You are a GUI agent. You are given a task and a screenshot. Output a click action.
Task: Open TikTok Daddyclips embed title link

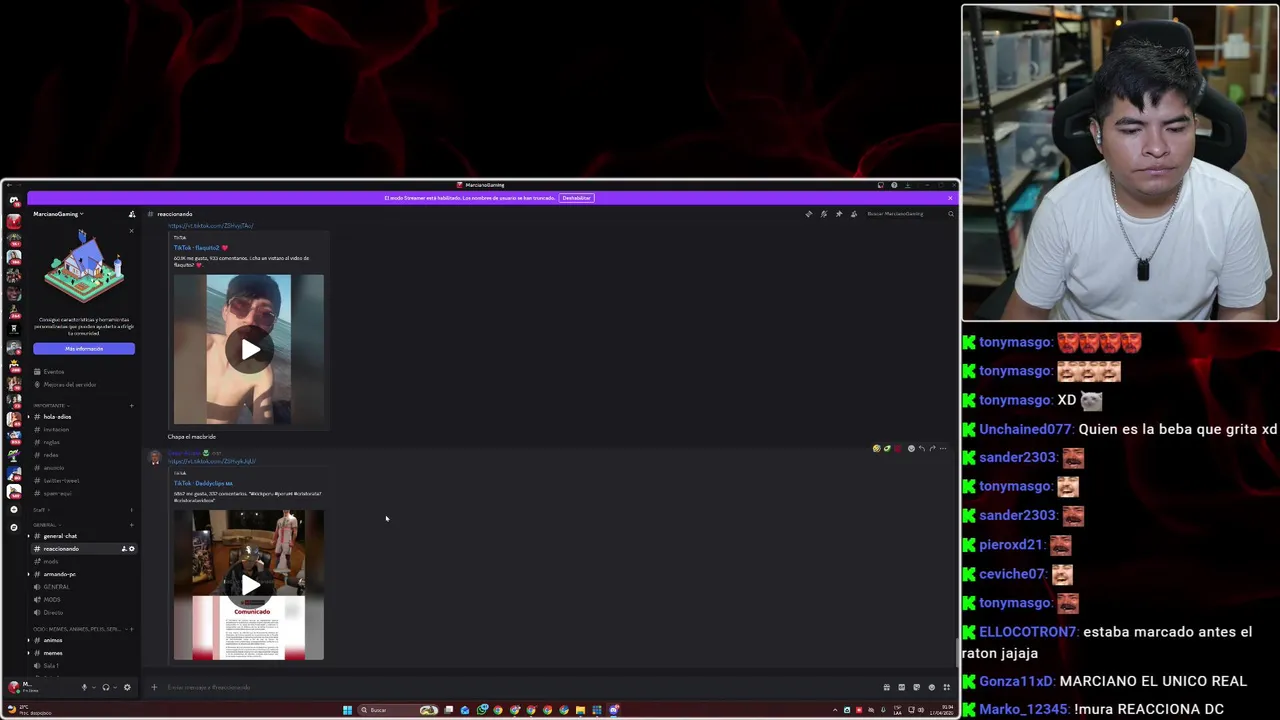tap(203, 484)
